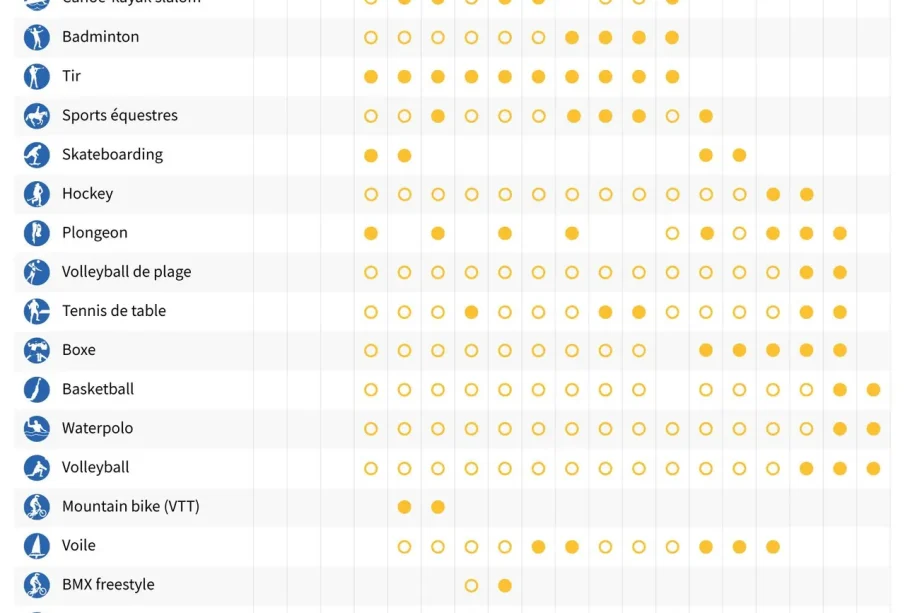Open the Volleyball label

click(95, 467)
